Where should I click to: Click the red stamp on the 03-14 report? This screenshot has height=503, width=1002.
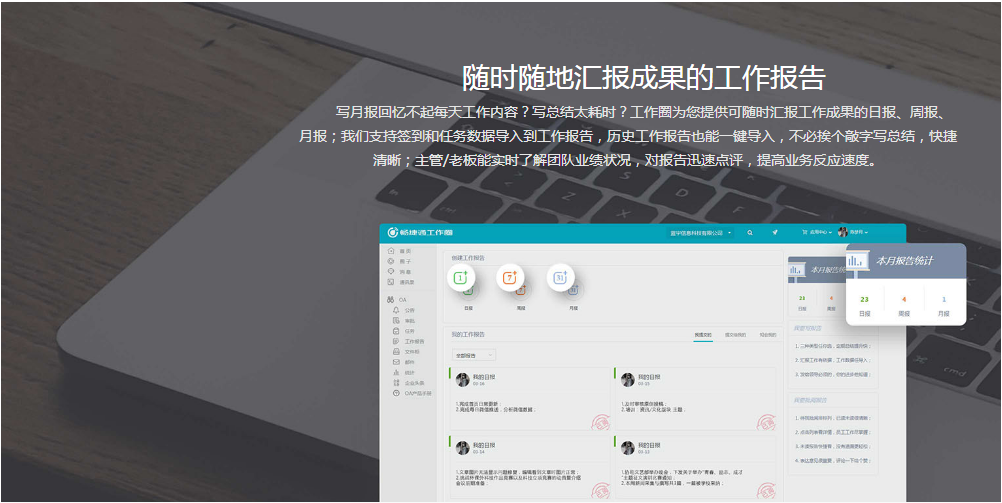[601, 490]
